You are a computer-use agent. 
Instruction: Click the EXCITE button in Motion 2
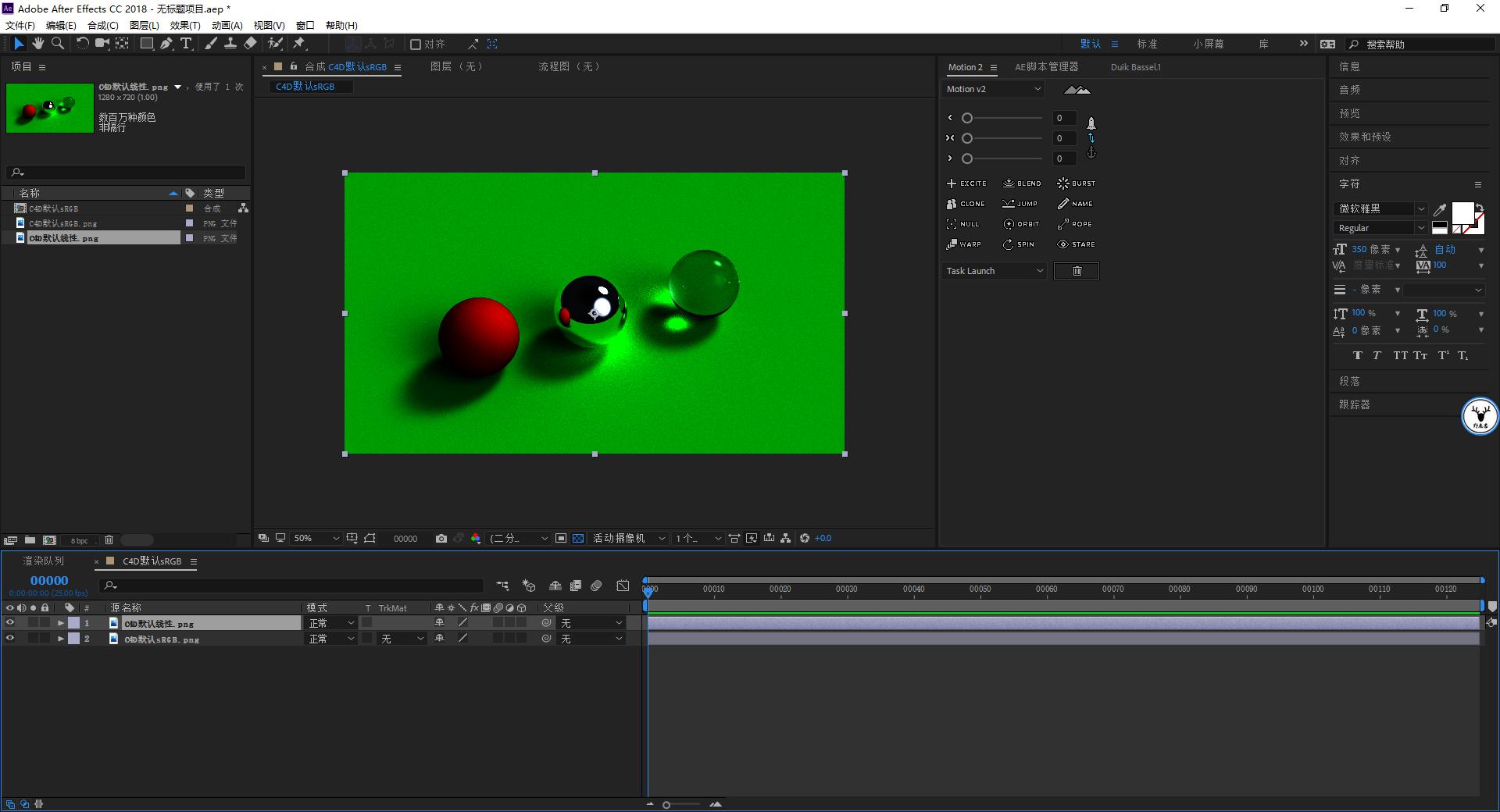pos(966,183)
